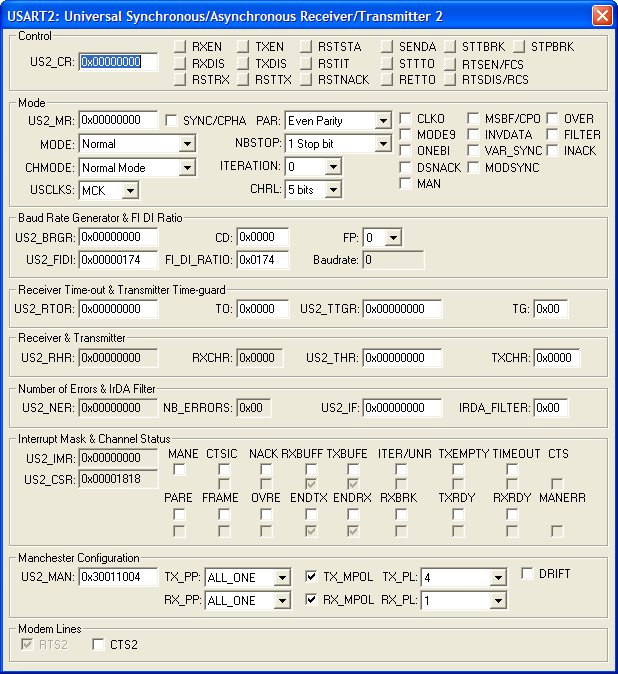The image size is (618, 674).
Task: Tick the SENDA checkbox
Action: click(387, 46)
